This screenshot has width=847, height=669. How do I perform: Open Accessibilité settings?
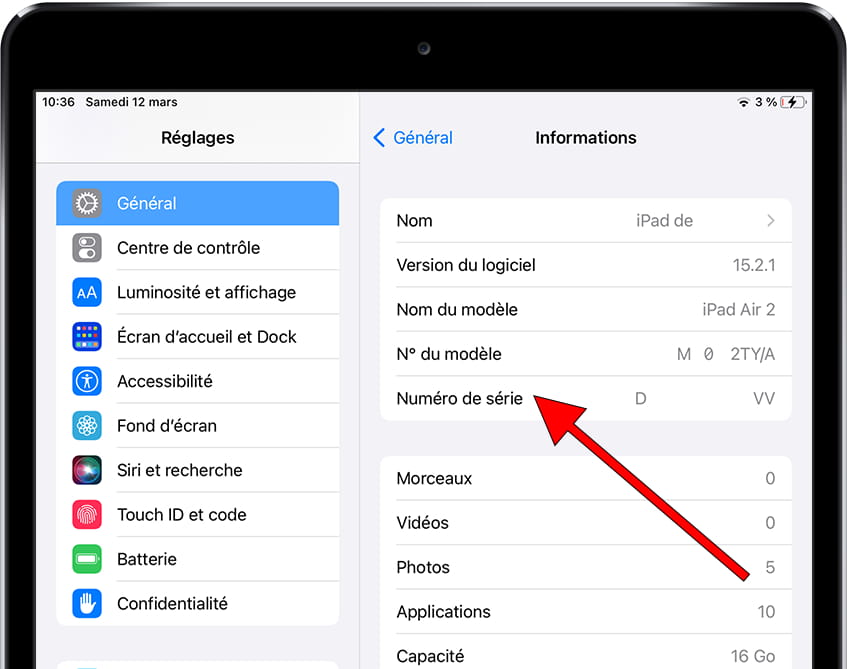click(198, 381)
